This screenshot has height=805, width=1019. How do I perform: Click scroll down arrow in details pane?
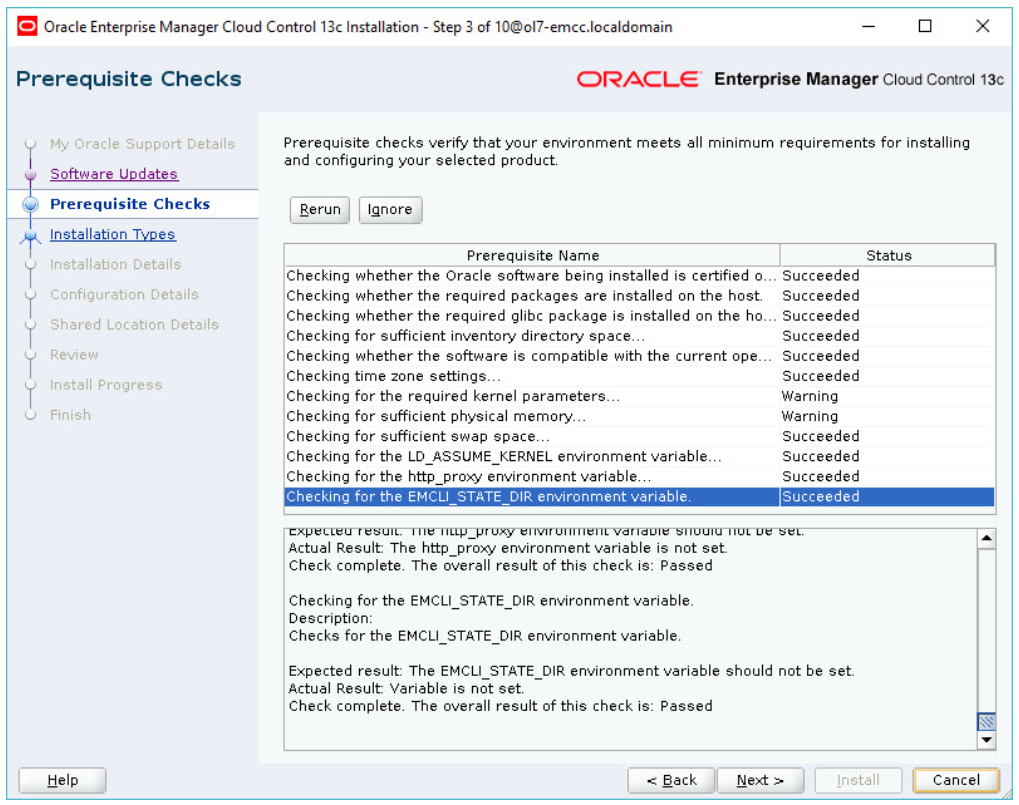(x=987, y=739)
